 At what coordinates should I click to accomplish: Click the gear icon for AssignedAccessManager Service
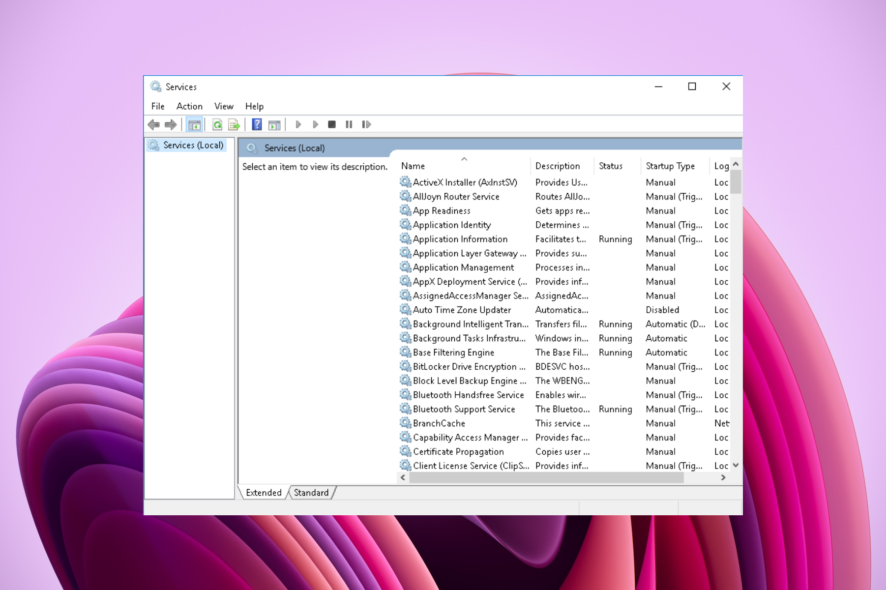pos(405,295)
